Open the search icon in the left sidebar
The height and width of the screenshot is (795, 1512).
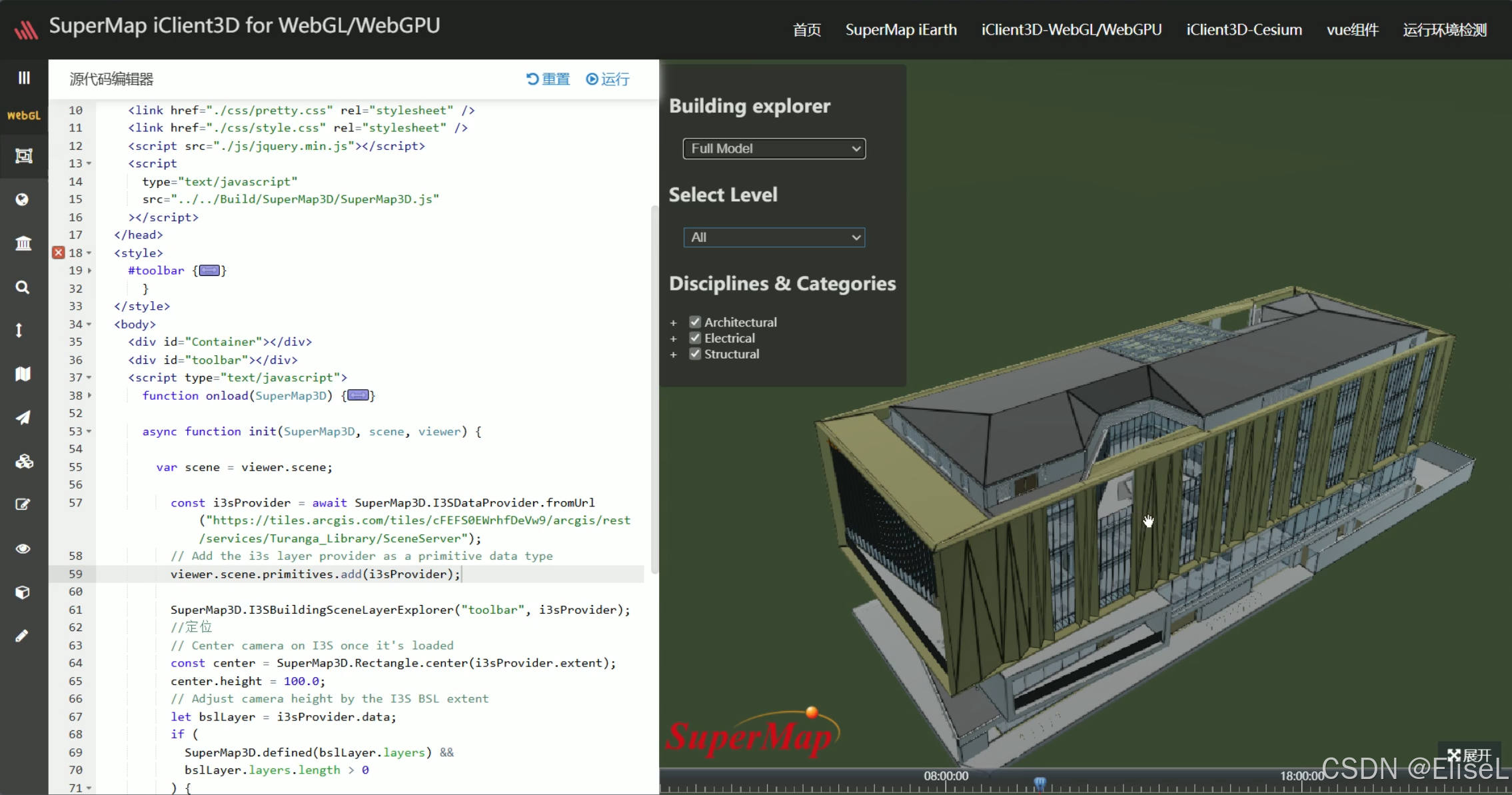tap(23, 287)
